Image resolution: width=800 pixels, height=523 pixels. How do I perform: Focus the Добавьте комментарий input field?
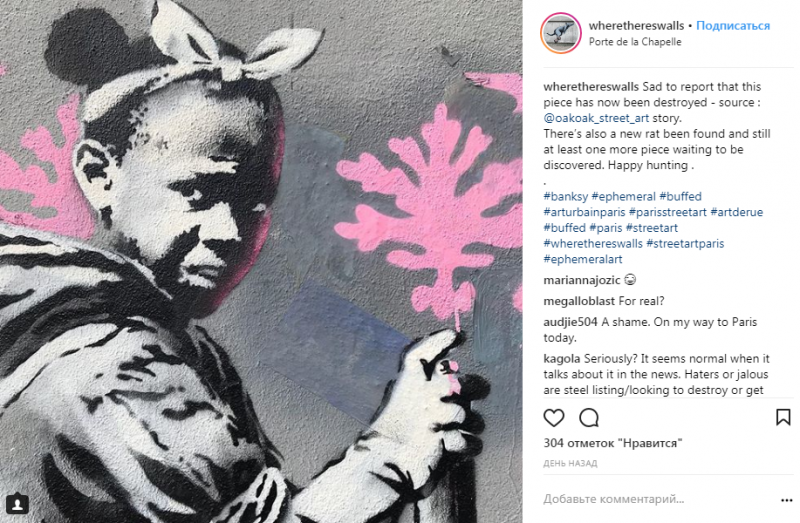658,499
